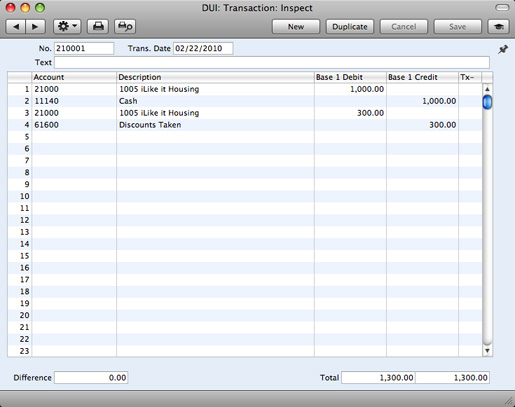Click the window zoom pill button in the title bar

point(502,8)
